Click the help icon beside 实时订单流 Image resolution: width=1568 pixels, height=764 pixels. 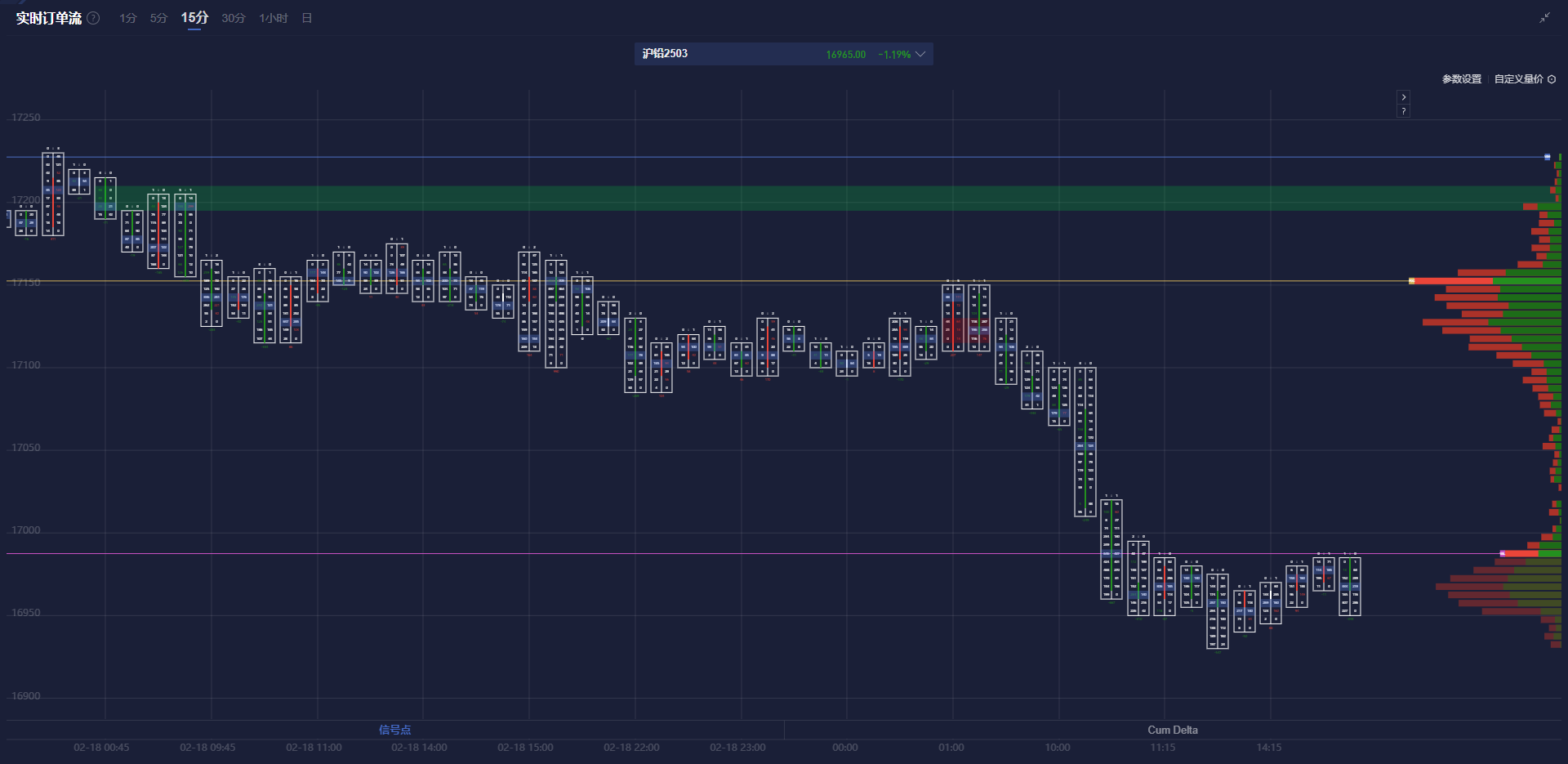point(94,18)
